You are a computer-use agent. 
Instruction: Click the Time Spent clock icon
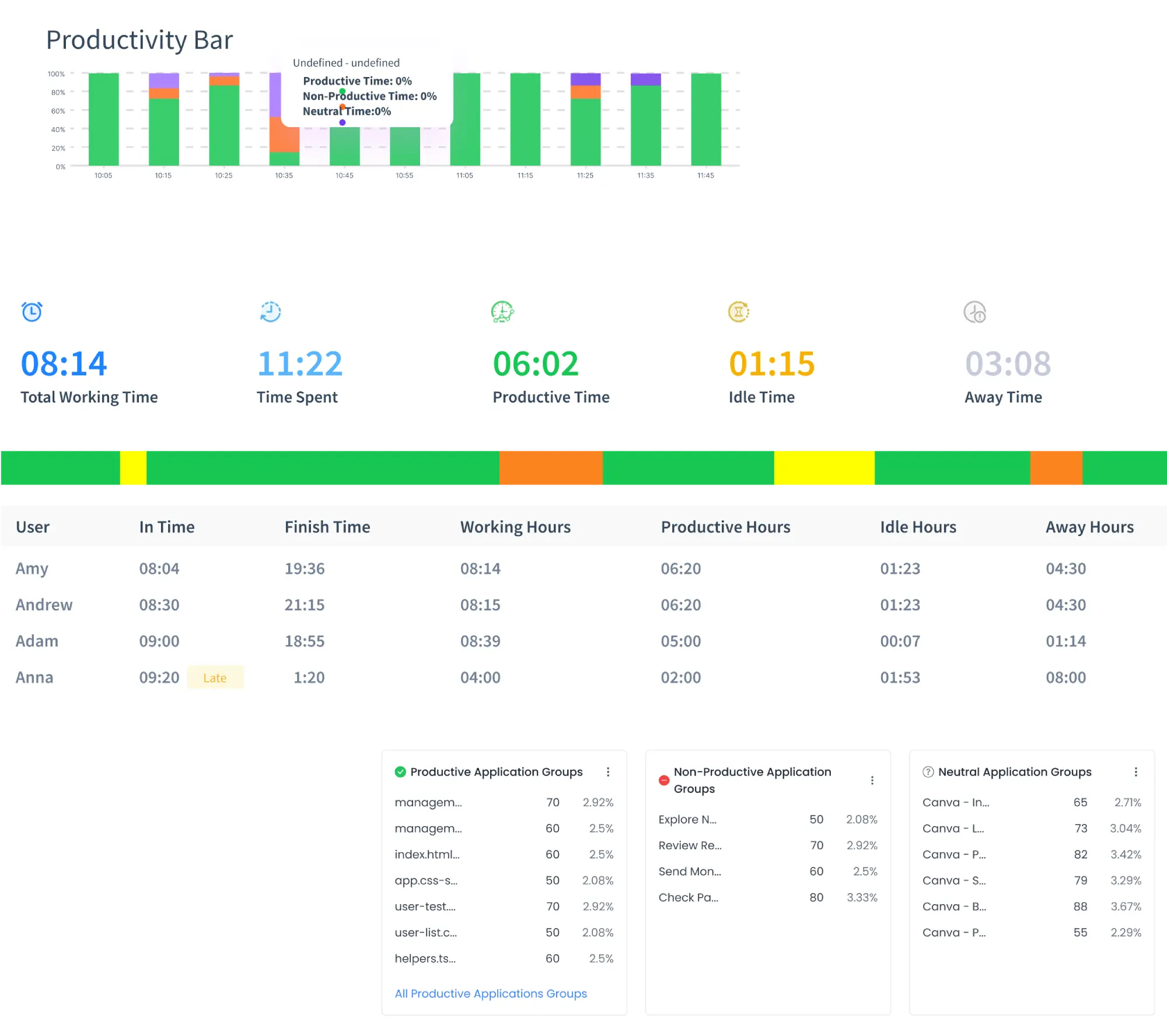[270, 311]
